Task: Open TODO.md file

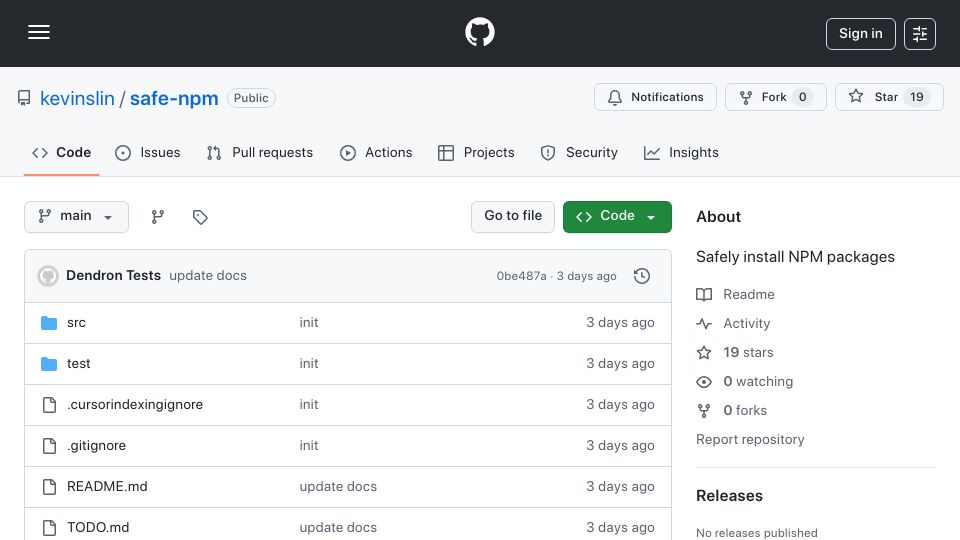Action: pos(98,528)
